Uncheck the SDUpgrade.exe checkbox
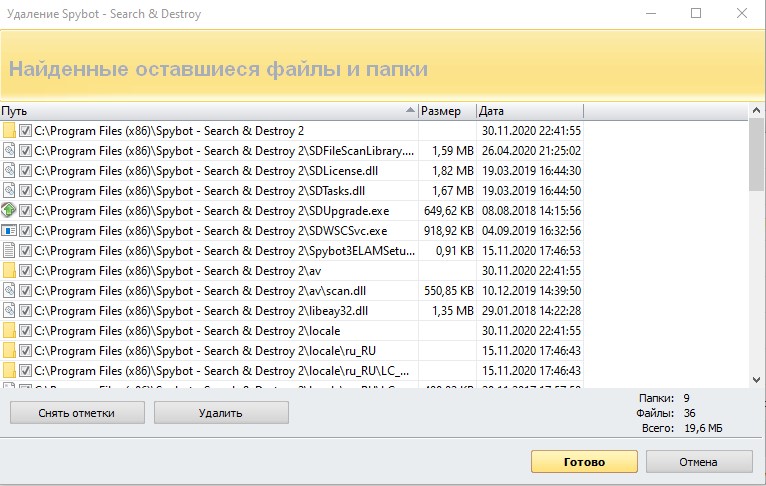This screenshot has width=766, height=486. tap(25, 211)
